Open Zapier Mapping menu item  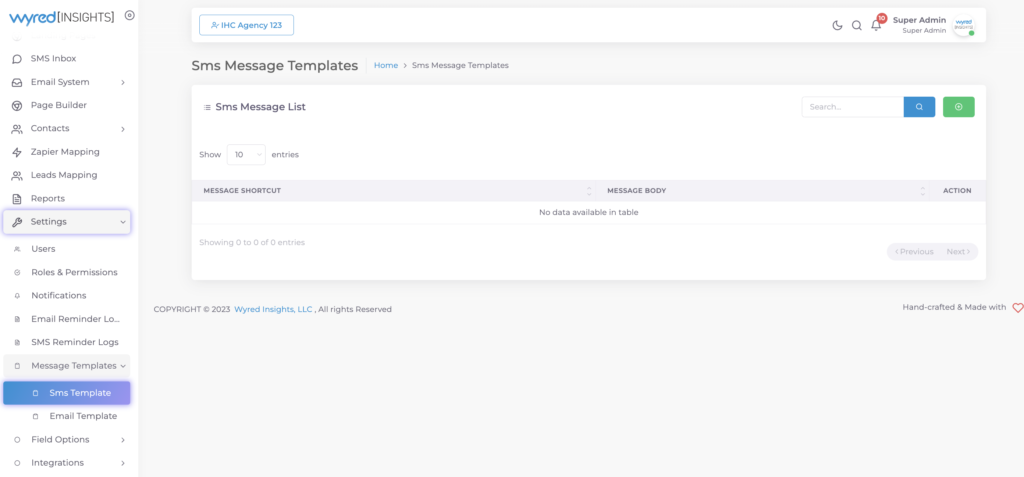(x=67, y=152)
